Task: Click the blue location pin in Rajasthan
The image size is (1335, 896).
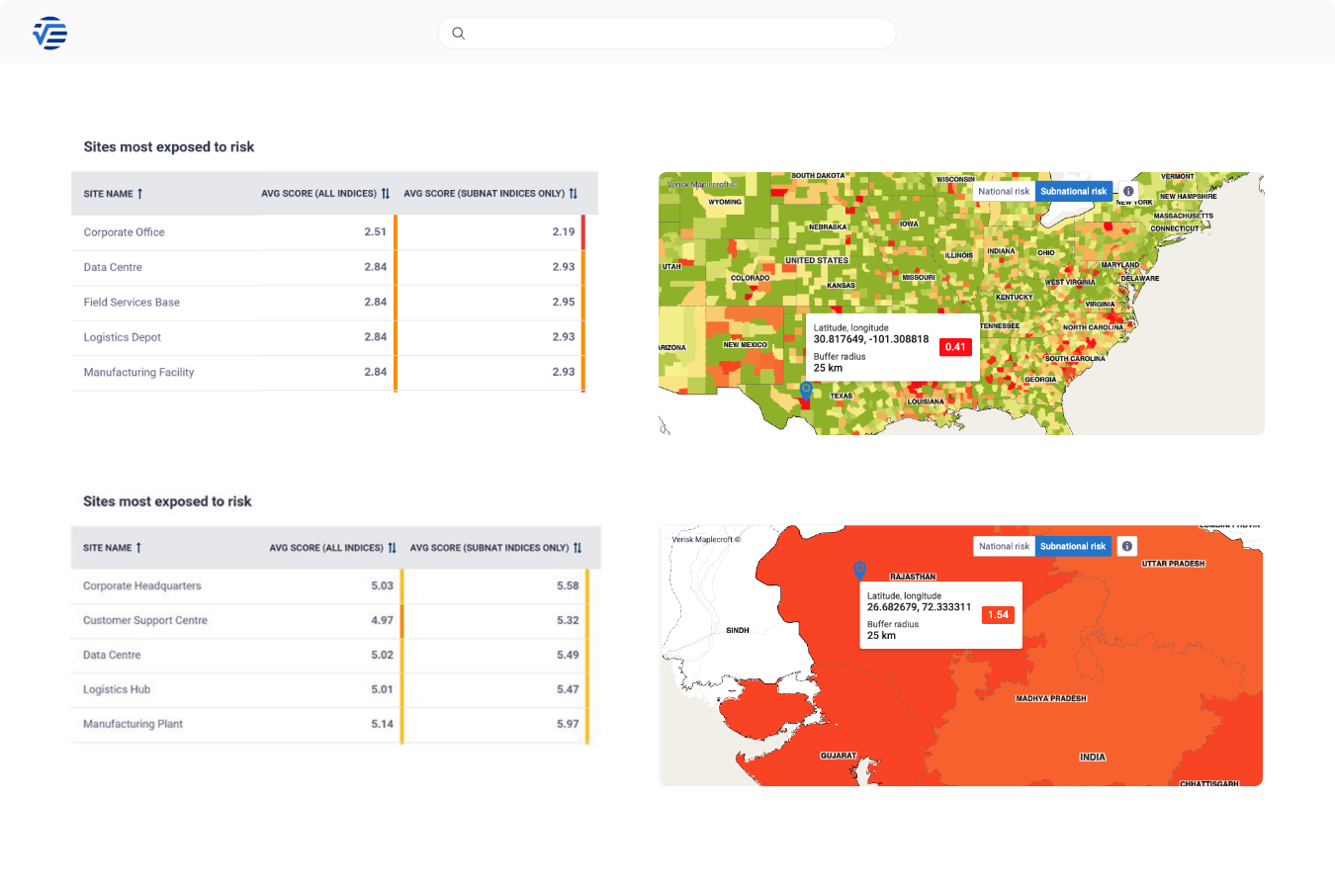Action: (x=859, y=570)
